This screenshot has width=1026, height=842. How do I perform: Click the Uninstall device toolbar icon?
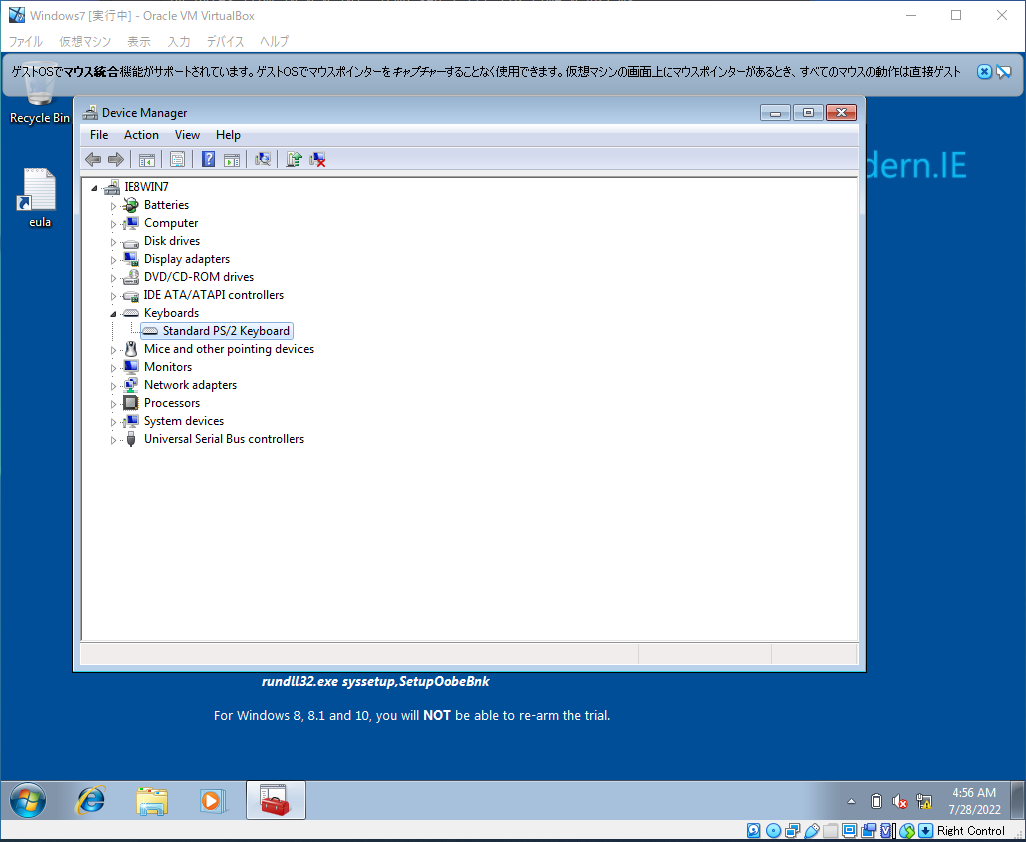pos(317,159)
